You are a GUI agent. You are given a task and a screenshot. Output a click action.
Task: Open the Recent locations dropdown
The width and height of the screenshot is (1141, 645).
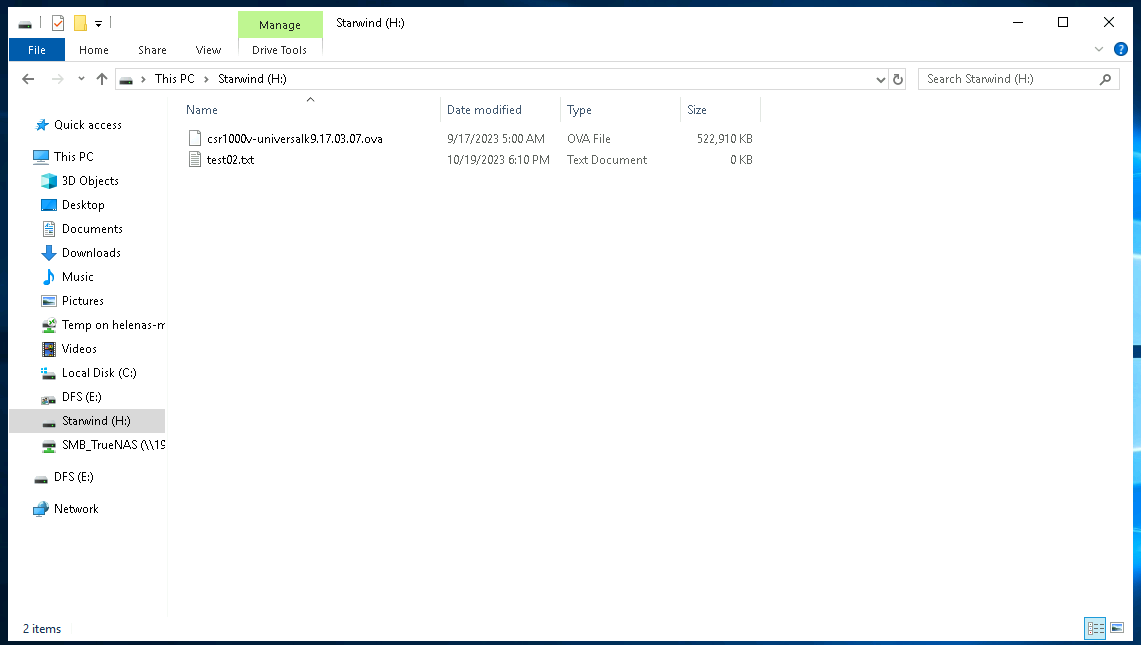coord(80,80)
